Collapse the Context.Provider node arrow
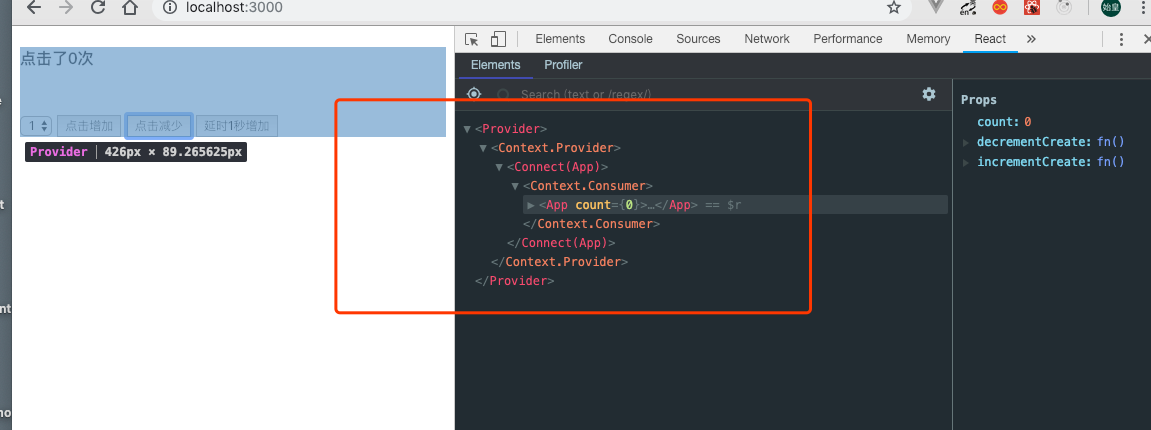 point(483,148)
